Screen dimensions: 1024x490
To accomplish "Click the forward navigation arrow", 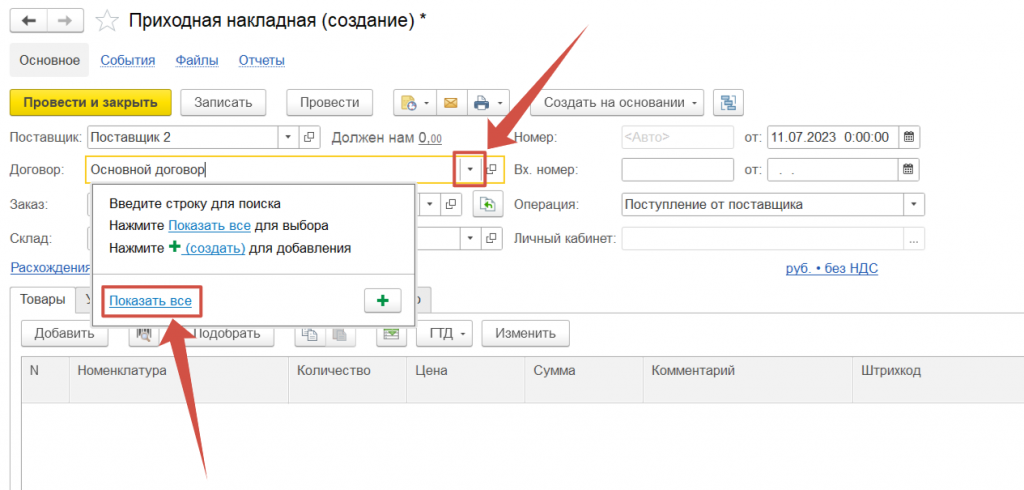I will pyautogui.click(x=65, y=21).
